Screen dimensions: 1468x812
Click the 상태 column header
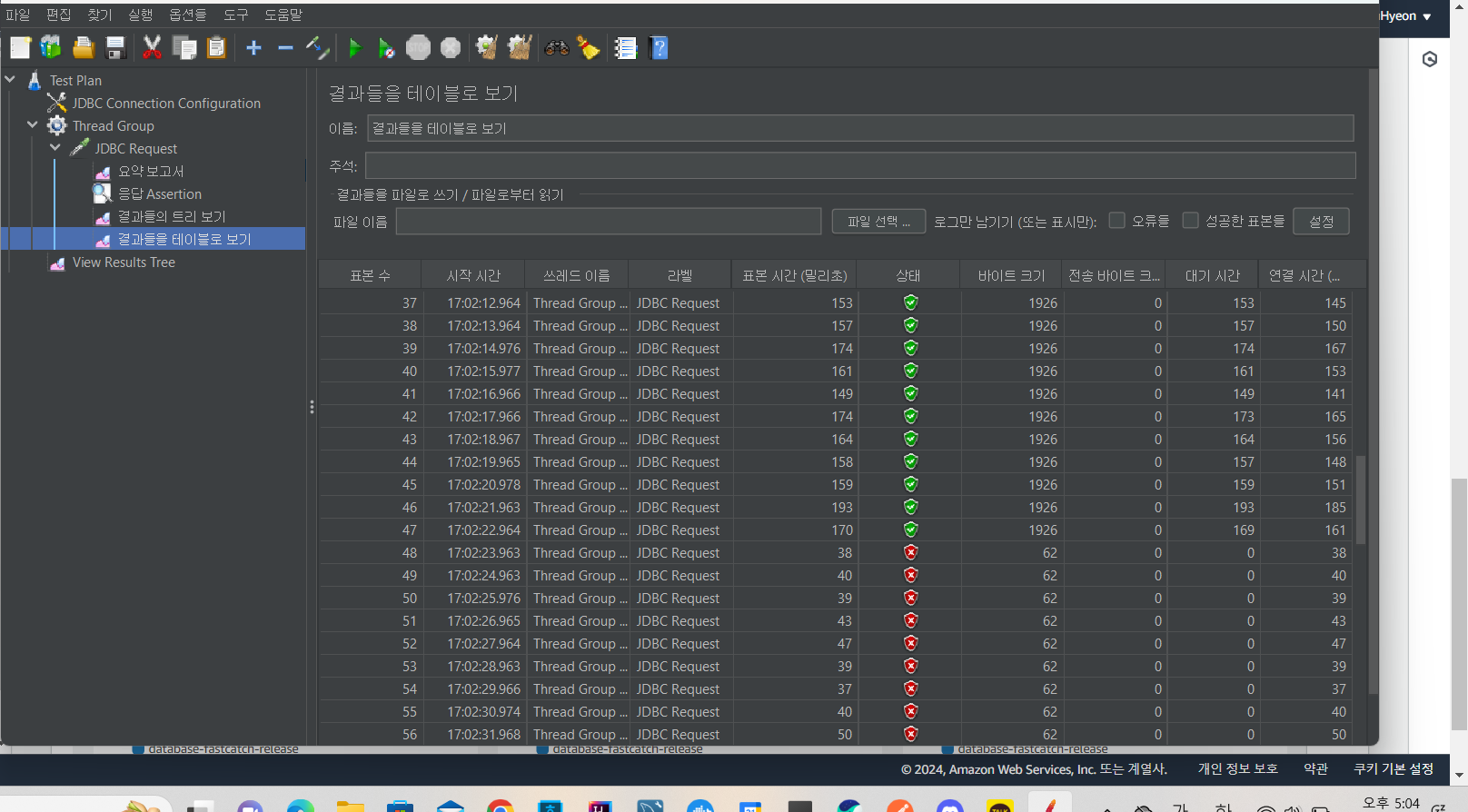pos(908,275)
